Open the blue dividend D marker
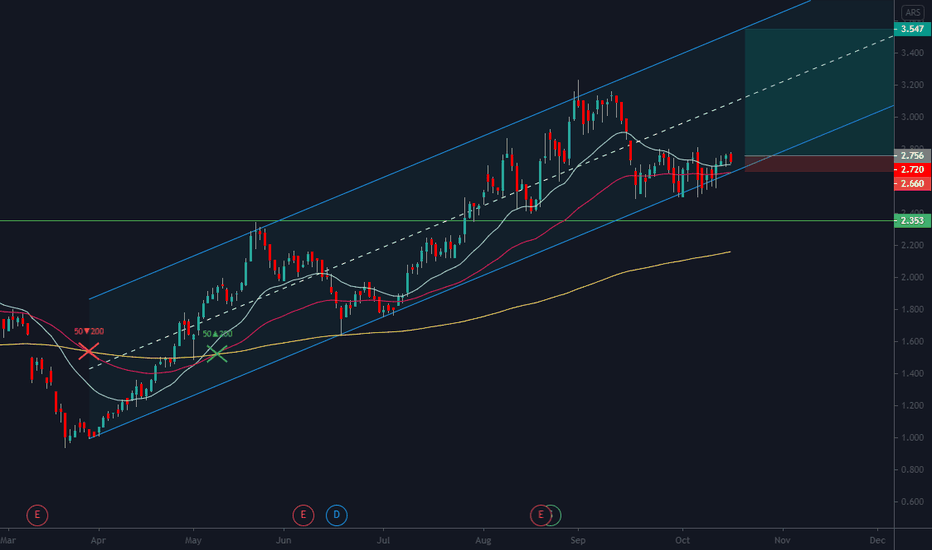 coord(336,515)
